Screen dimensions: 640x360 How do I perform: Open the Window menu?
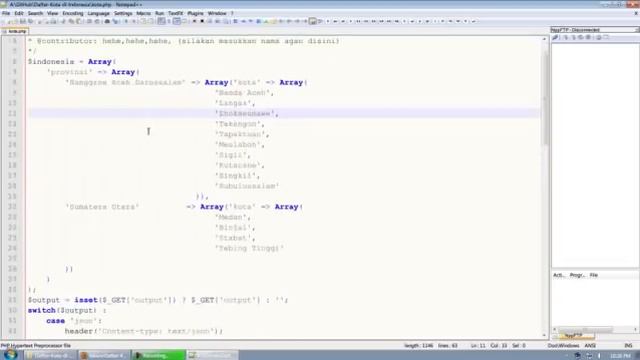(x=217, y=13)
